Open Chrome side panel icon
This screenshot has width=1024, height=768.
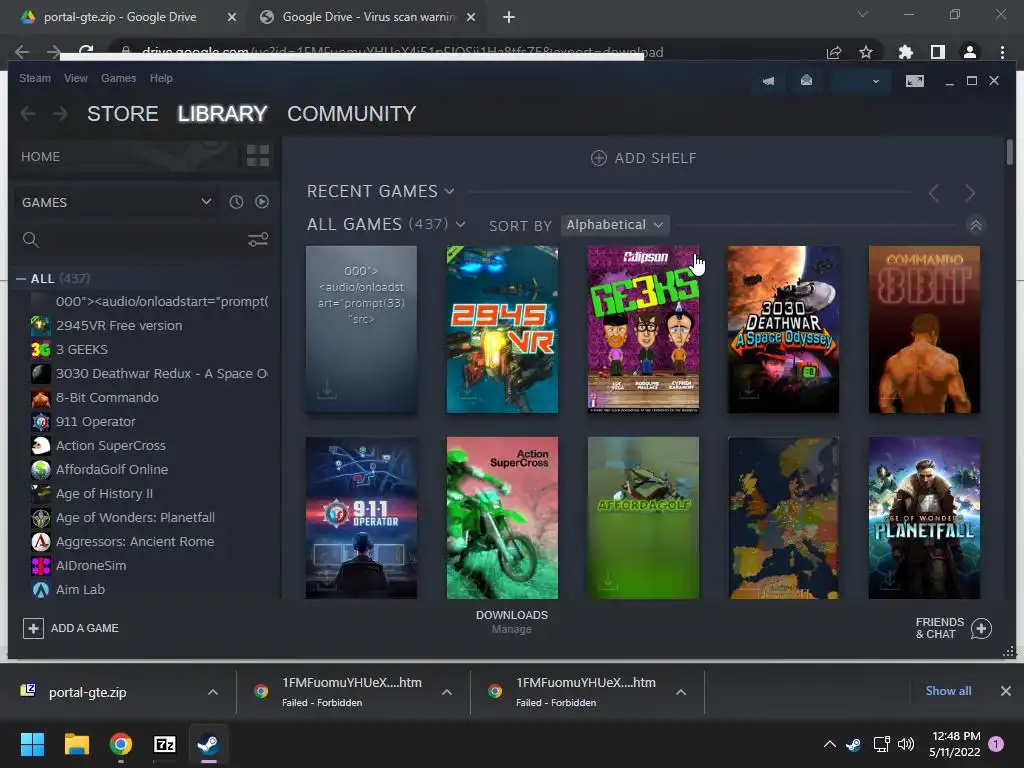(938, 52)
